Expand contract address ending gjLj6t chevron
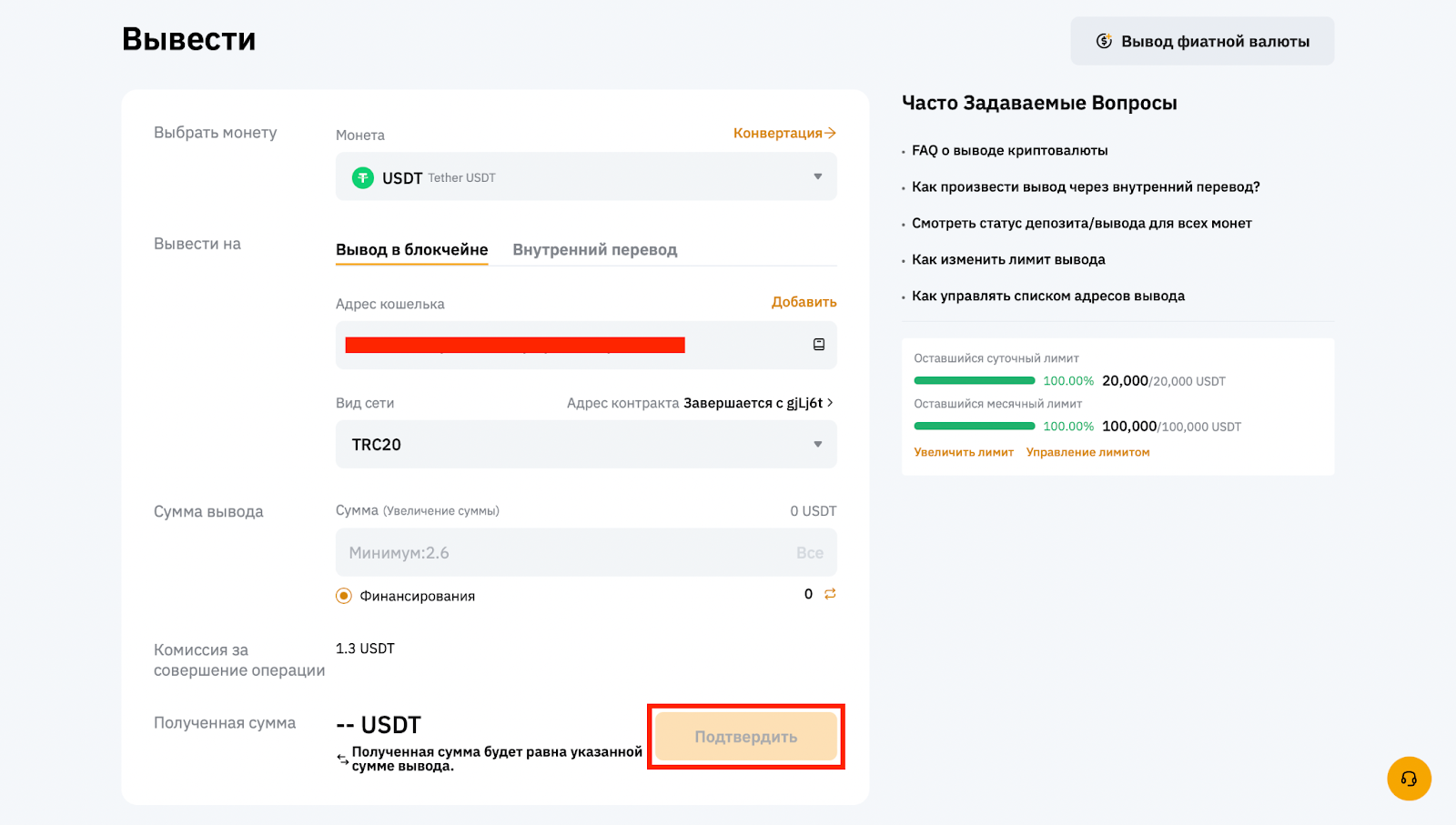Image resolution: width=1456 pixels, height=825 pixels. point(830,402)
